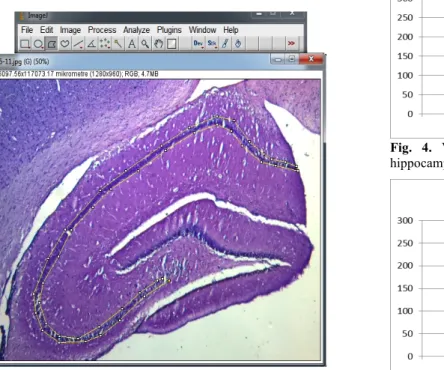The image size is (444, 370).
Task: Close the hippocampus image window
Action: tap(311, 59)
